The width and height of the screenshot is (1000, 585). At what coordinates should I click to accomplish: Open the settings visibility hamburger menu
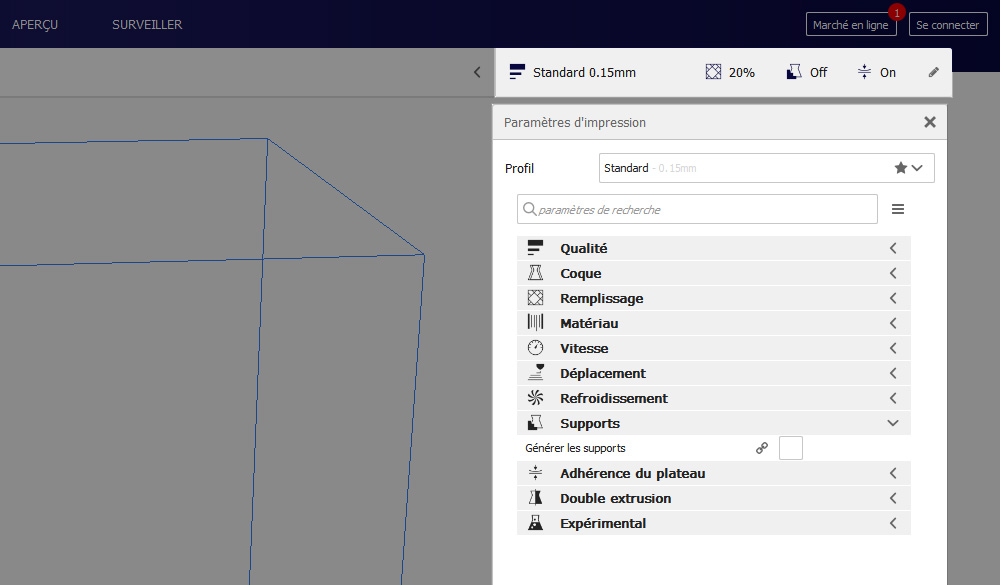(x=897, y=209)
